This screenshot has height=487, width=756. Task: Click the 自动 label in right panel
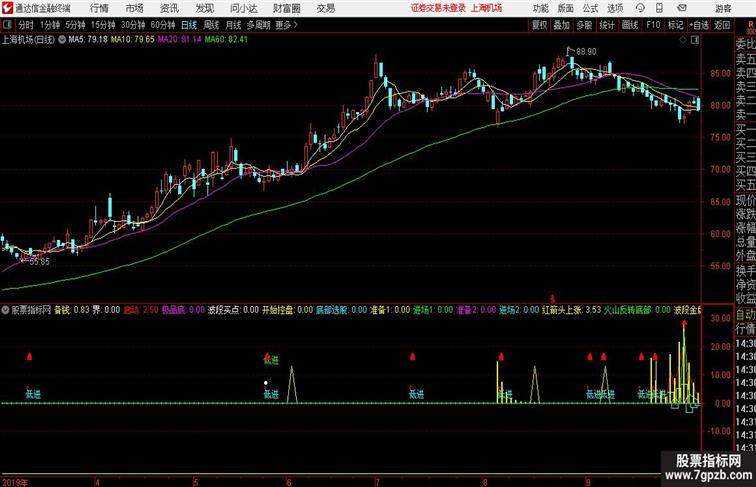pos(745,315)
